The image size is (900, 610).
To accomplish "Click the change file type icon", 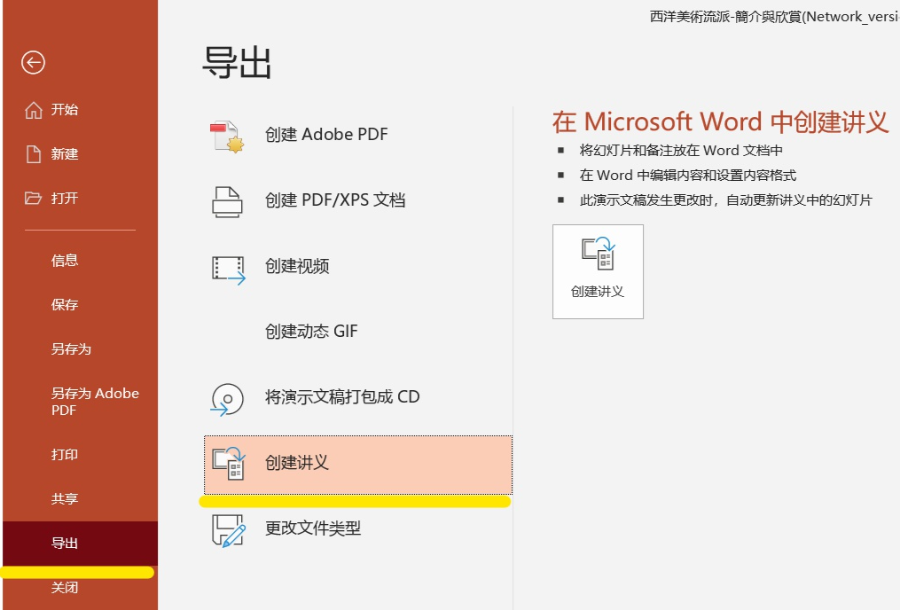I will [x=228, y=530].
